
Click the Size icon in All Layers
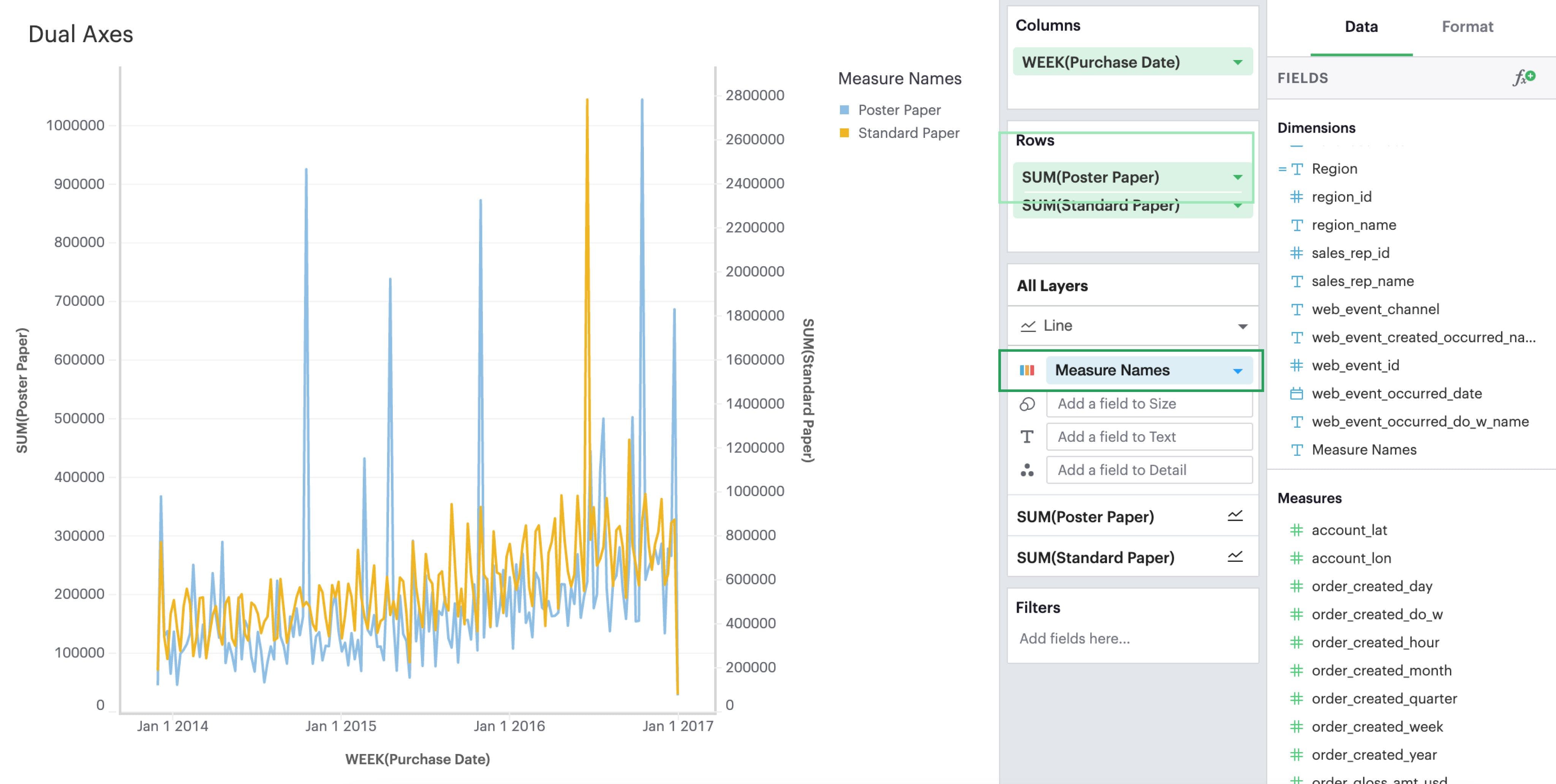pos(1027,404)
